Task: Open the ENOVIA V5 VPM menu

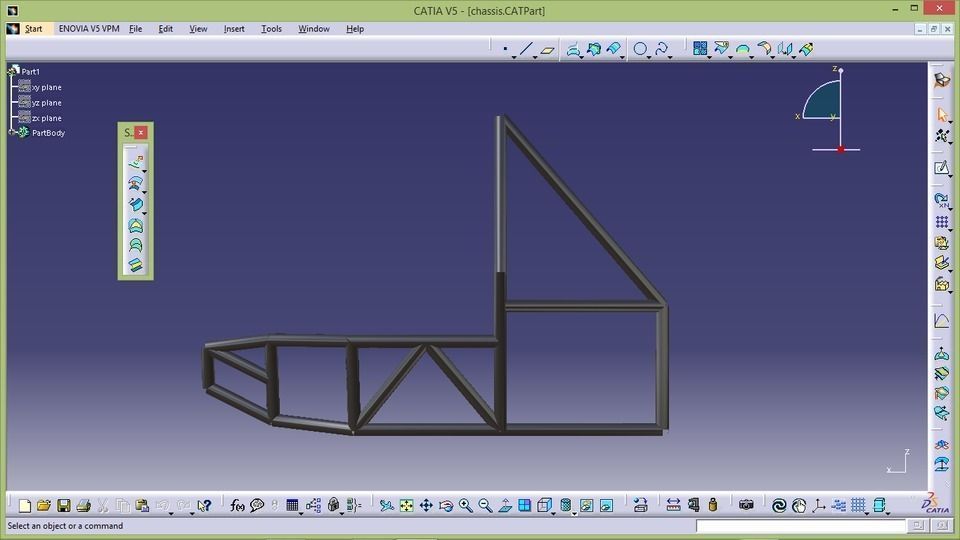Action: 89,29
